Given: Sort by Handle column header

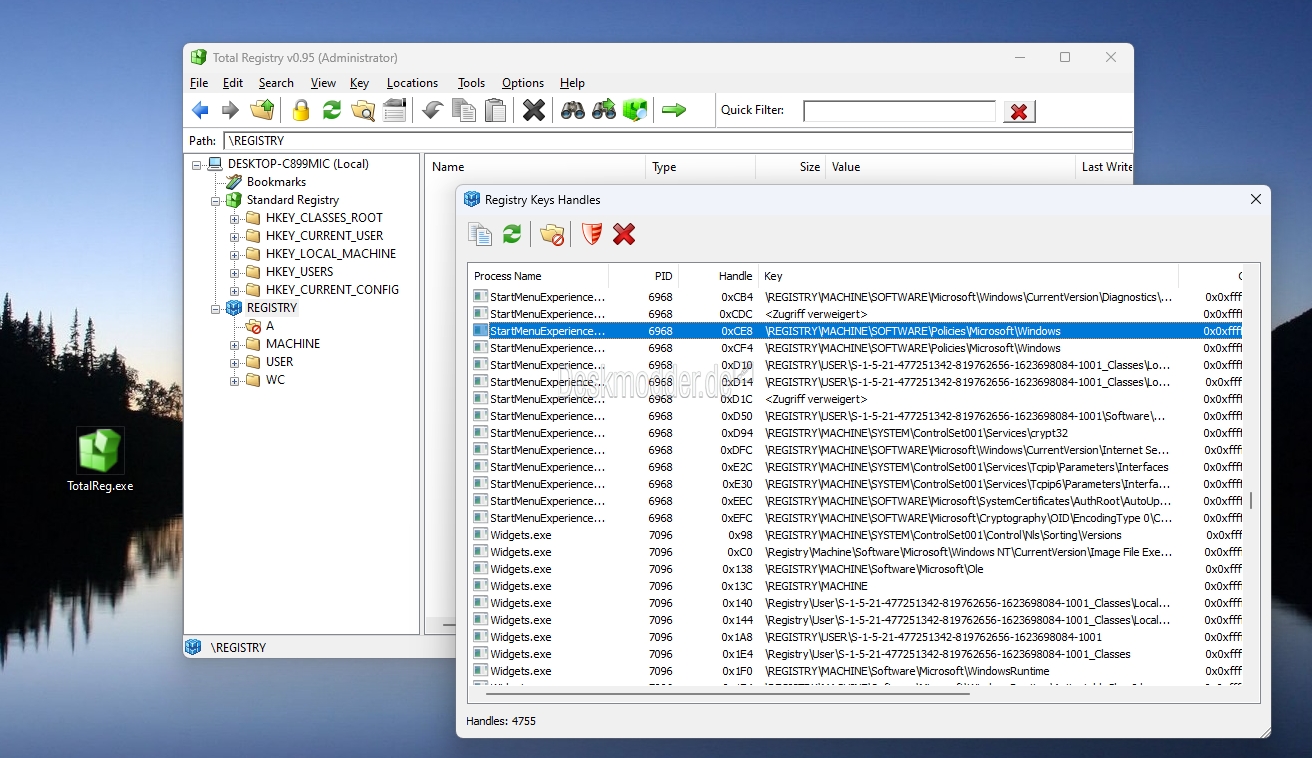Looking at the screenshot, I should click(x=719, y=276).
